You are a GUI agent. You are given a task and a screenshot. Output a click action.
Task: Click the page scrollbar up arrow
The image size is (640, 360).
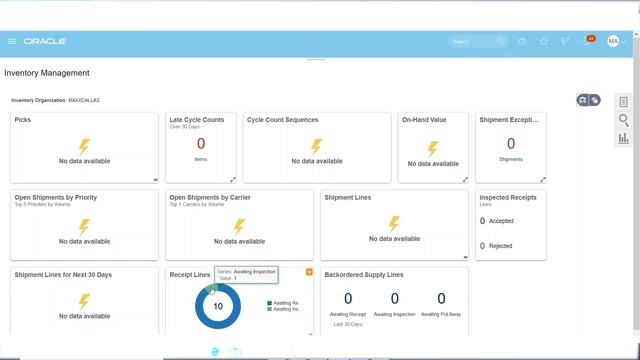pos(636,35)
